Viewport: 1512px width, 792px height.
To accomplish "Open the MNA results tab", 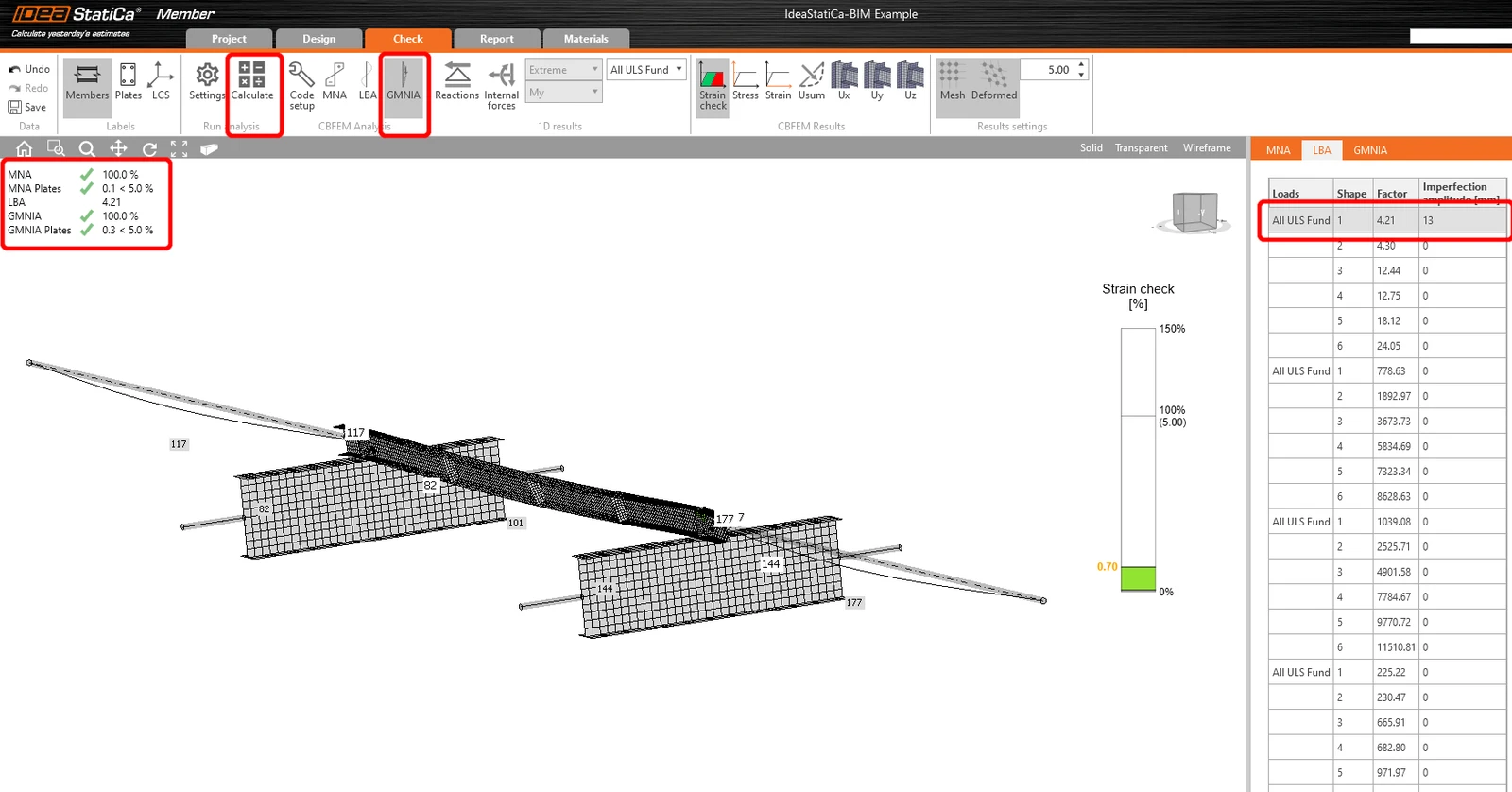I will [1279, 150].
